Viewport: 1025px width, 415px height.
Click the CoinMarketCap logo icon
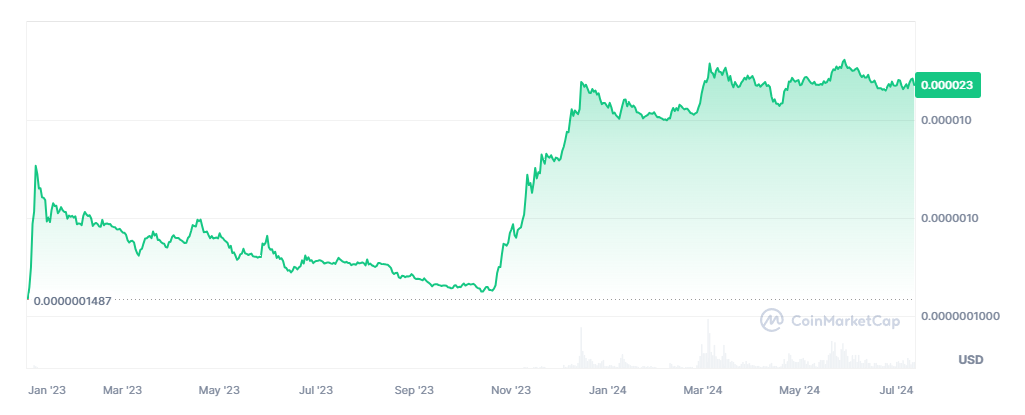point(772,320)
